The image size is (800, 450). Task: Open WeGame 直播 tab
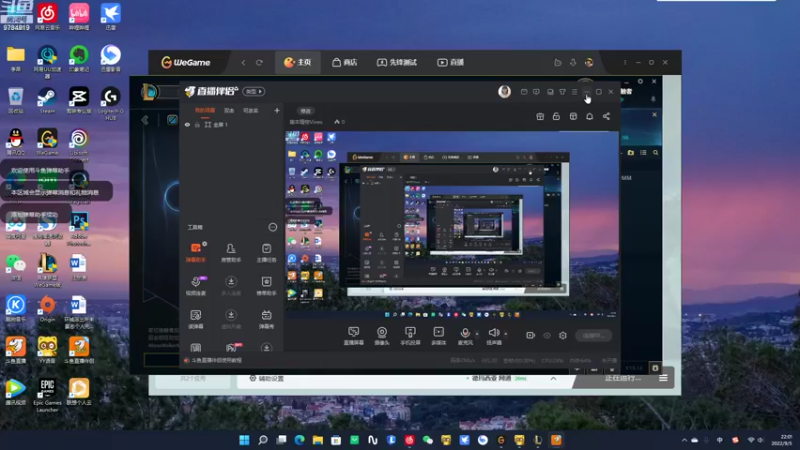tap(451, 62)
